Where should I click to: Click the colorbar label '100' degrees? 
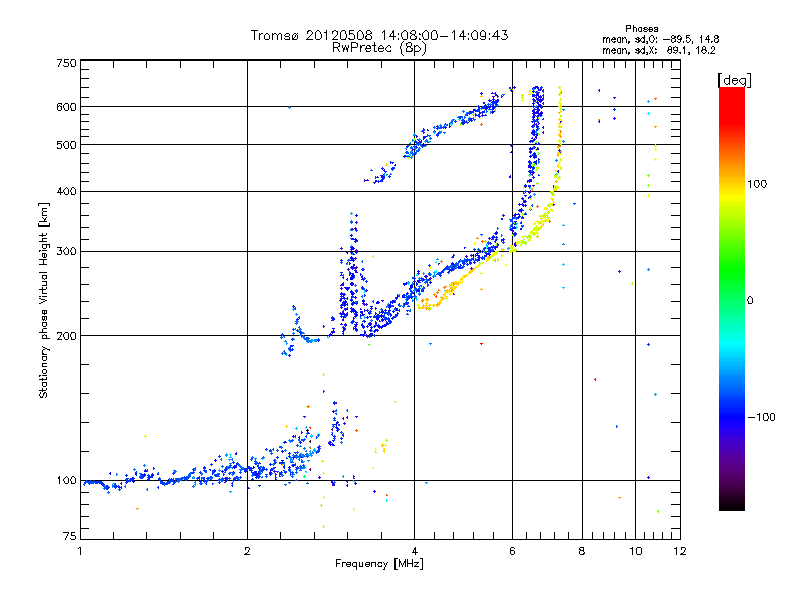pyautogui.click(x=757, y=184)
